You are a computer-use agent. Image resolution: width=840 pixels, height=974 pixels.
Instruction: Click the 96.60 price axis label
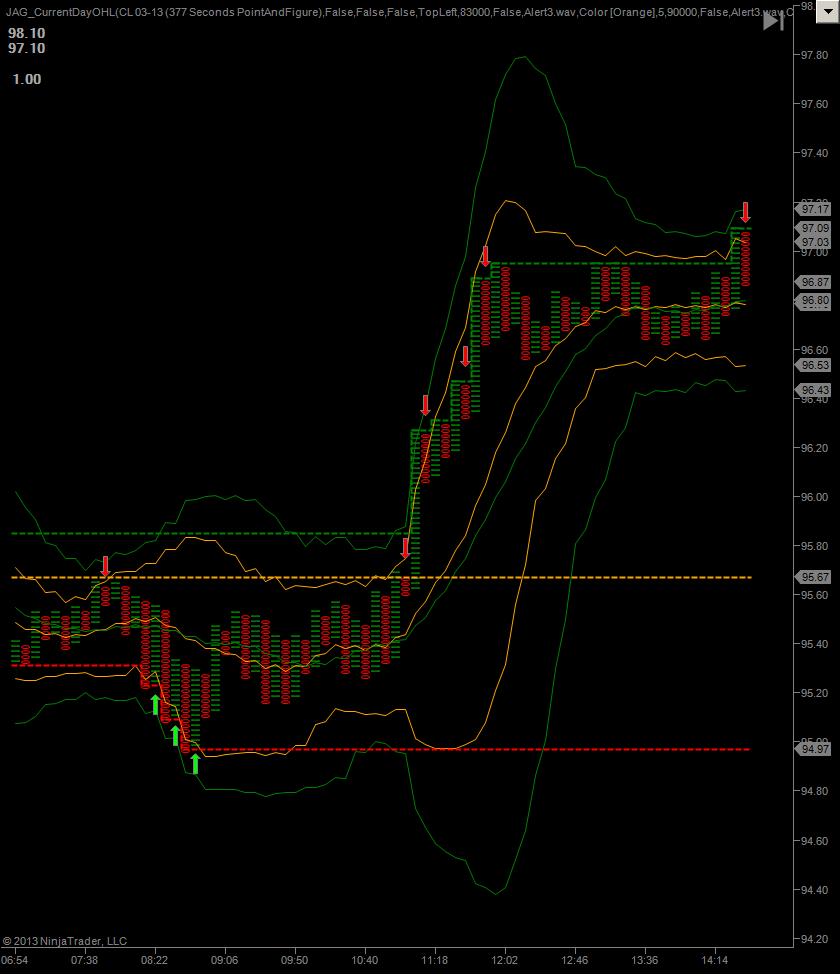[814, 350]
